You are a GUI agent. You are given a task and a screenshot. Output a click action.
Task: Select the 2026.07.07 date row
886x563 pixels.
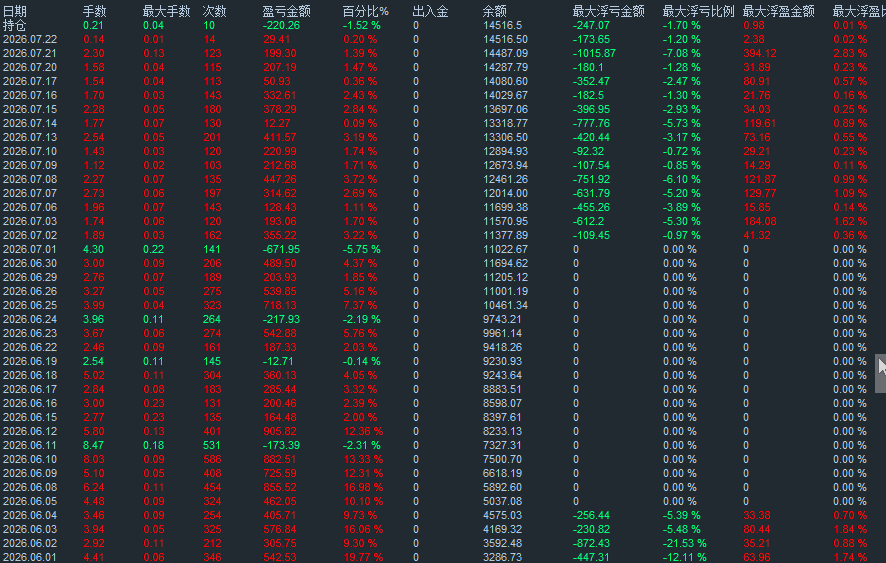point(30,193)
